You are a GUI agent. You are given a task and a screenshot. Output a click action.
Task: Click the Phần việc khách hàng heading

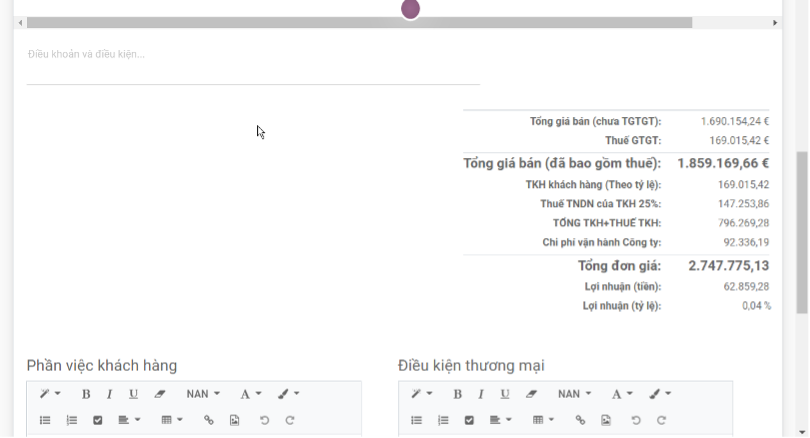[102, 366]
